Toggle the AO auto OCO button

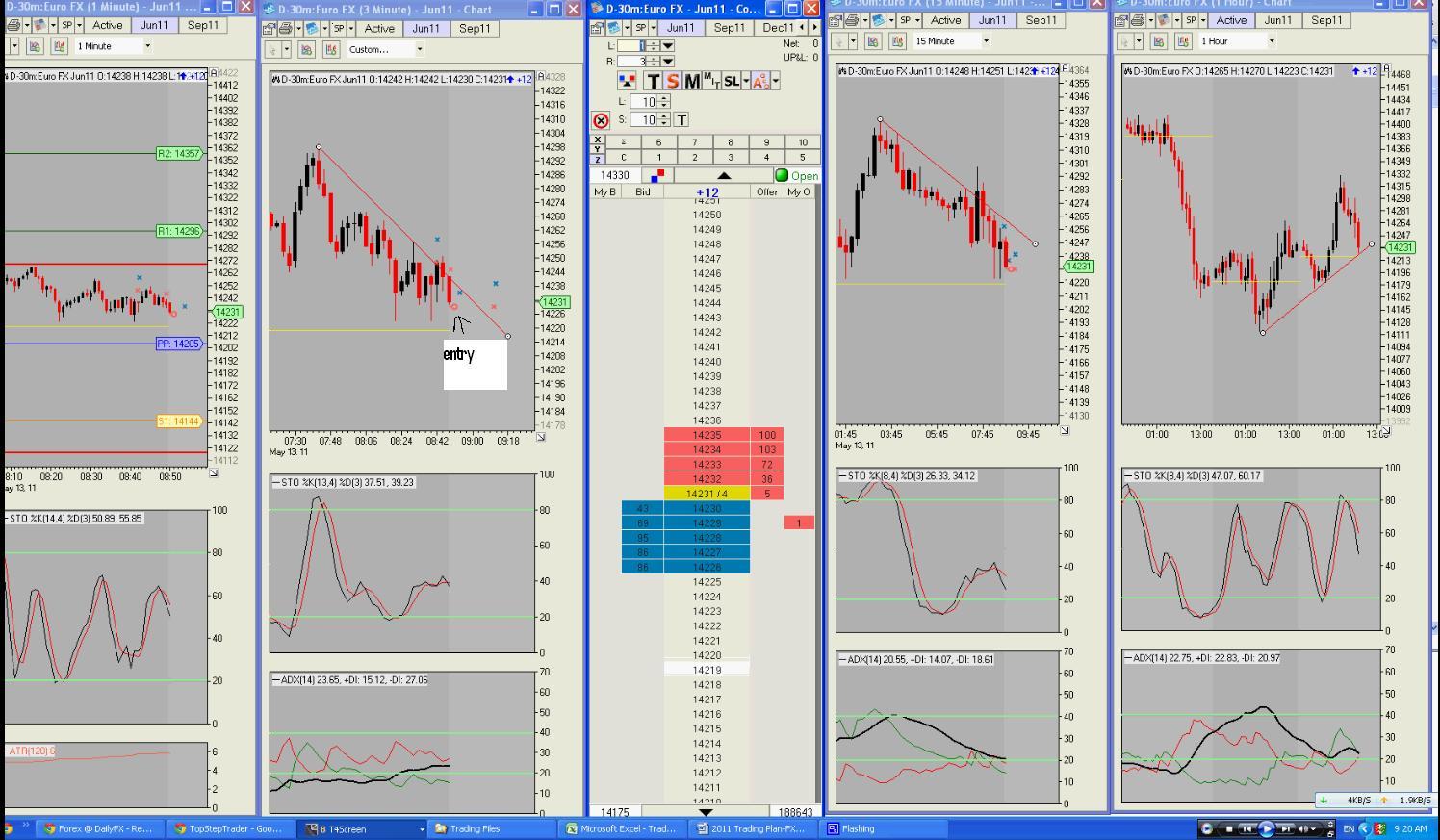point(760,82)
